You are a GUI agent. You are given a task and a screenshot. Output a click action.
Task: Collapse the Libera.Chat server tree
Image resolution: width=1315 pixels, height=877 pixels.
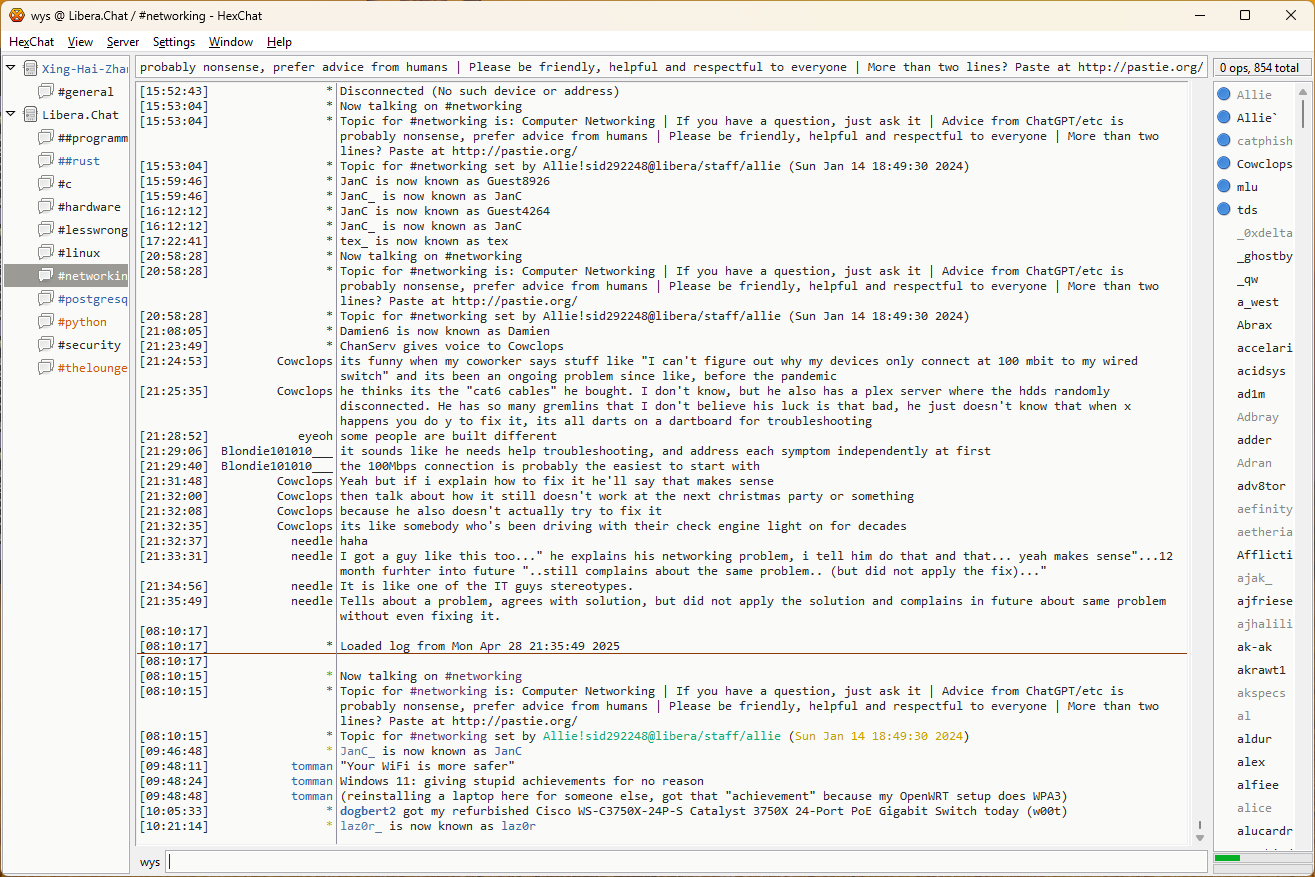11,115
